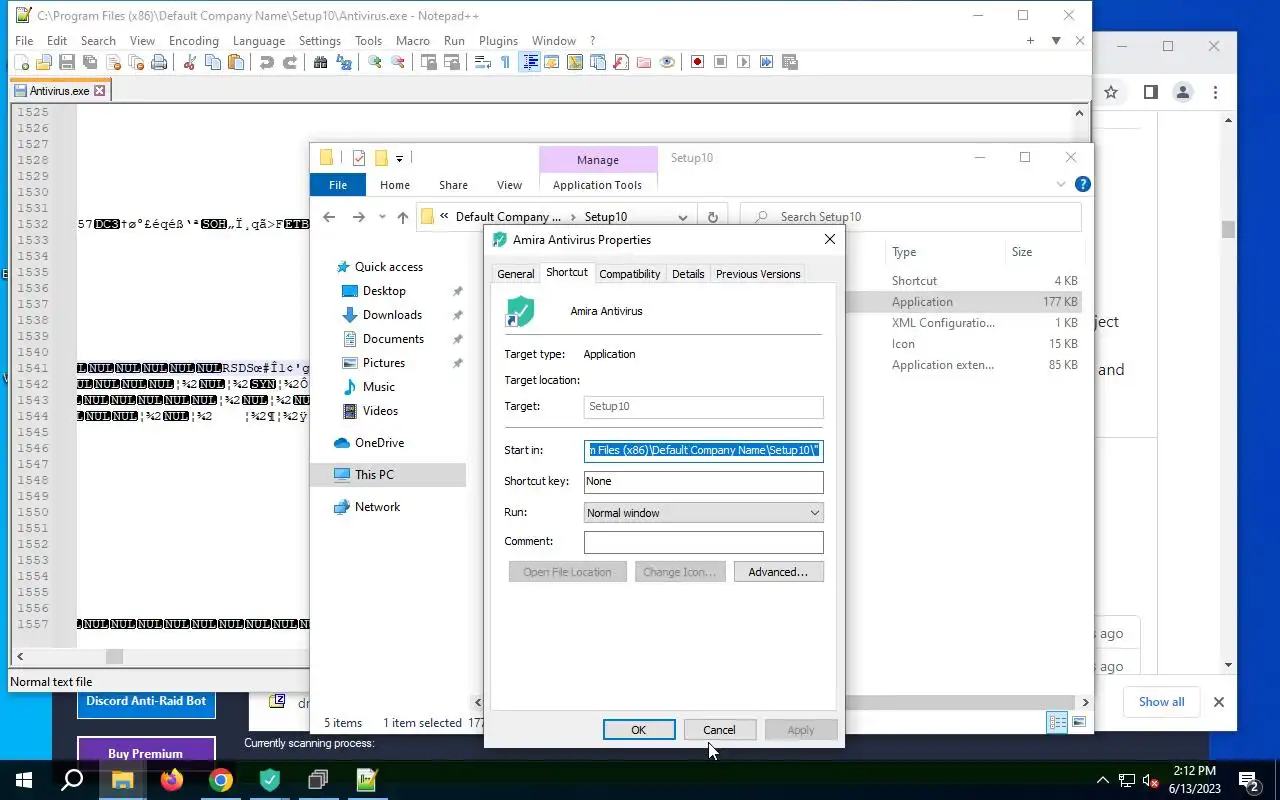Image resolution: width=1280 pixels, height=800 pixels.
Task: Toggle Show all characters pilcrow icon
Action: pyautogui.click(x=505, y=62)
